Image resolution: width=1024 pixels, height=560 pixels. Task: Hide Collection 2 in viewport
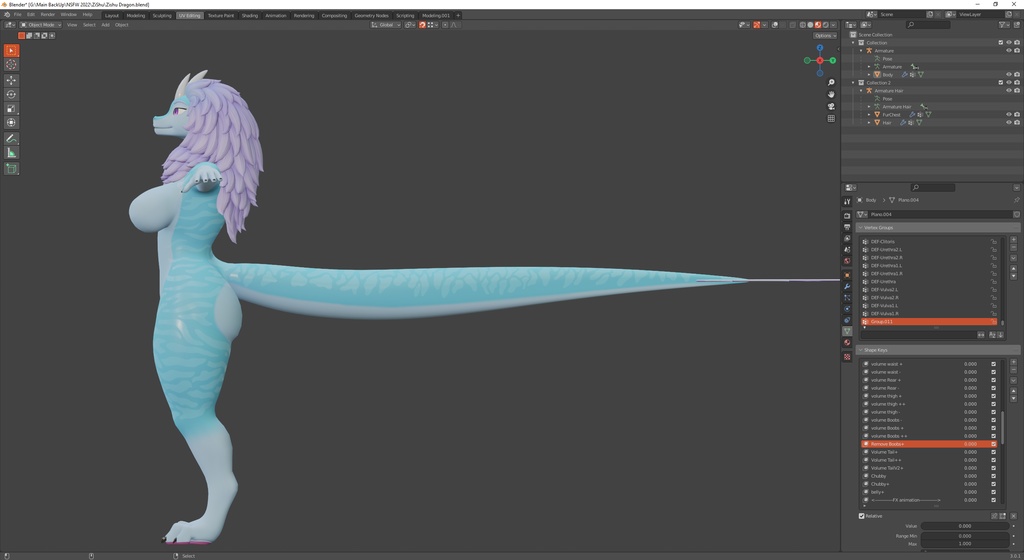(1008, 82)
